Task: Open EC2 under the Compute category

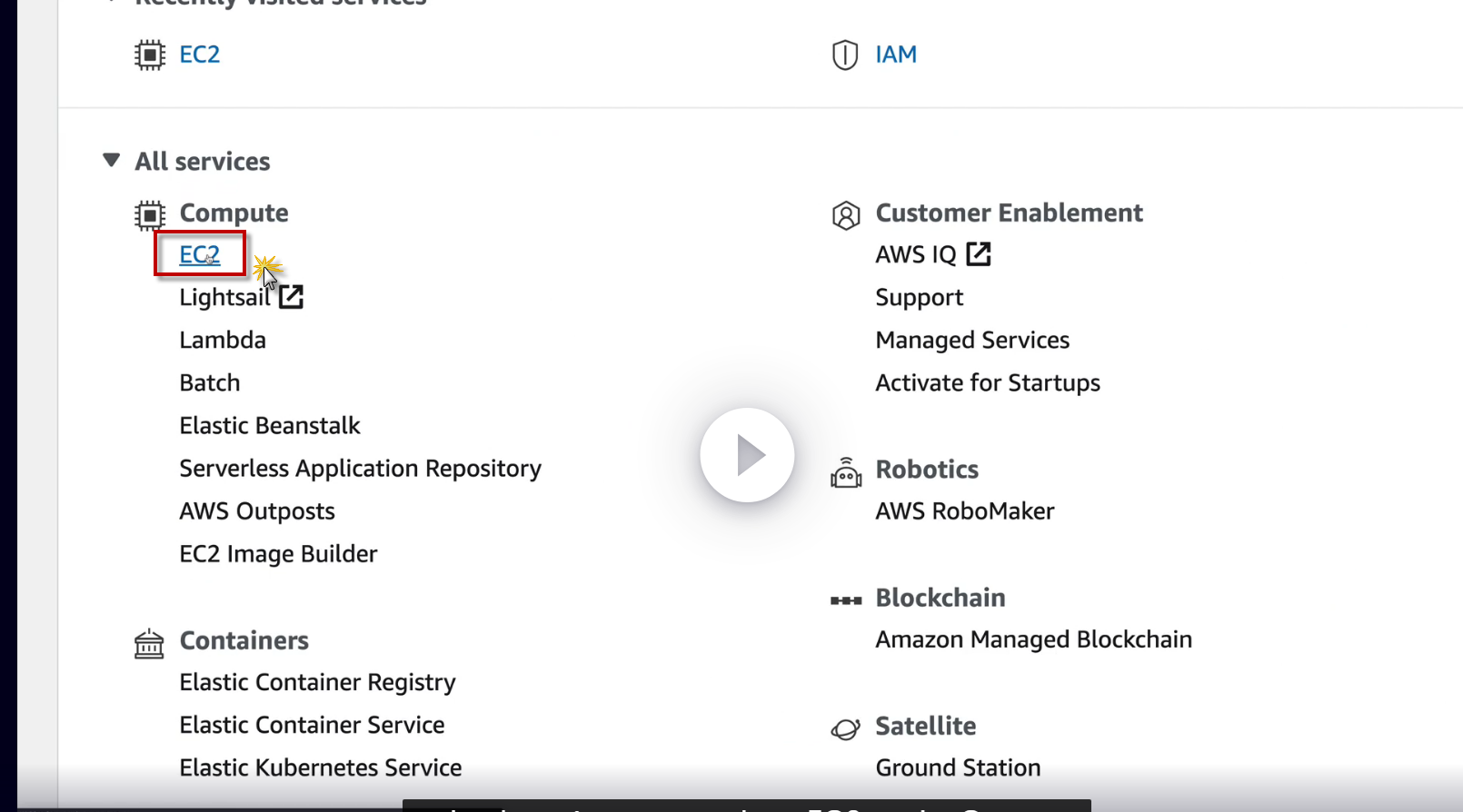Action: [200, 254]
